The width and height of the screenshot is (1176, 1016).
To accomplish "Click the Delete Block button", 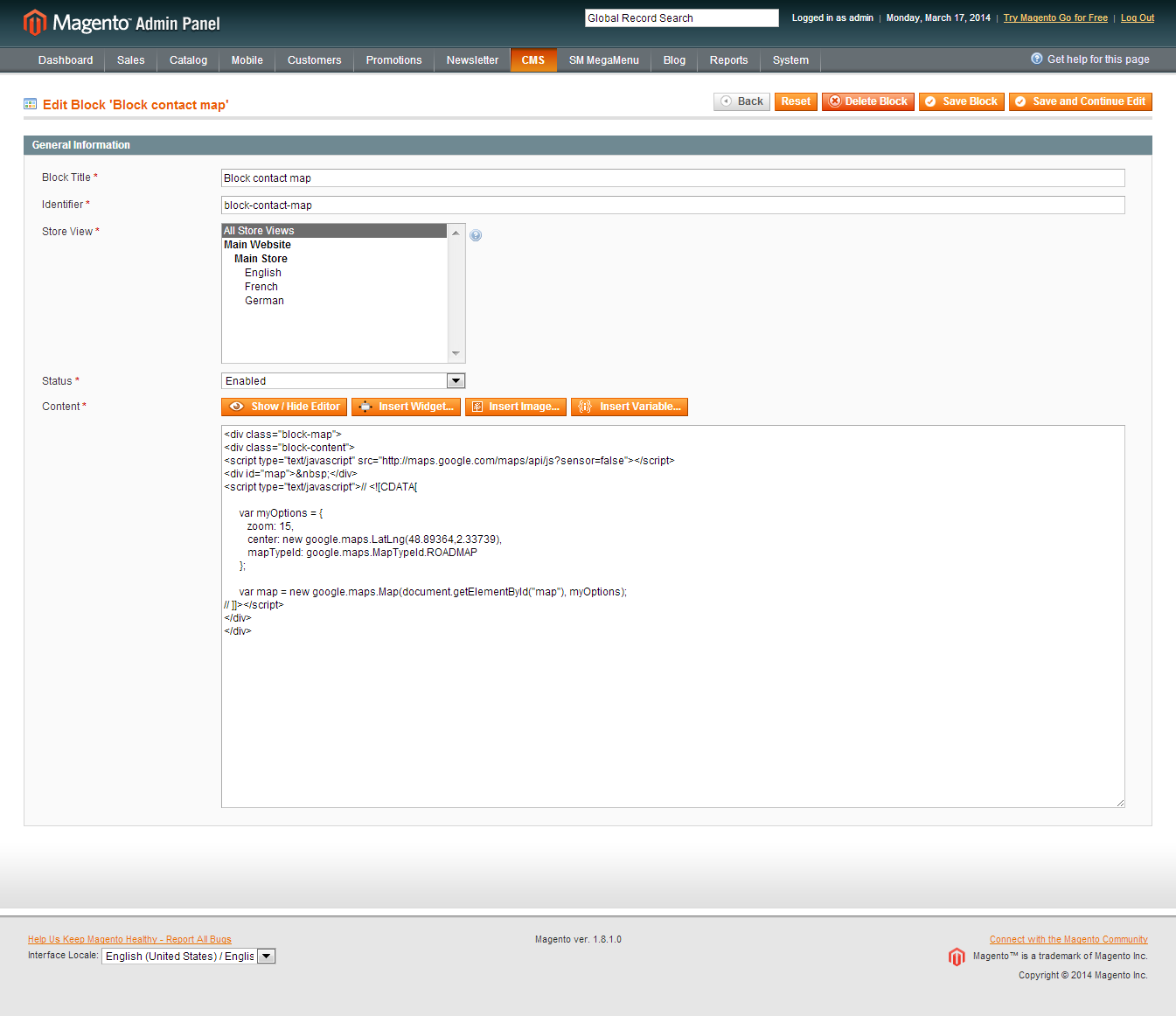I will tap(868, 101).
